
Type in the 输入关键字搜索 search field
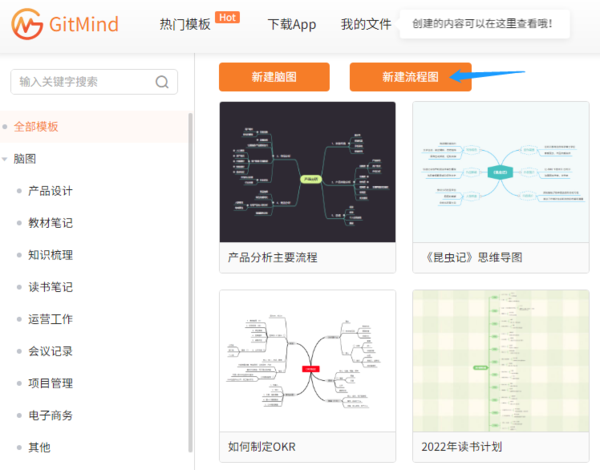tap(85, 82)
